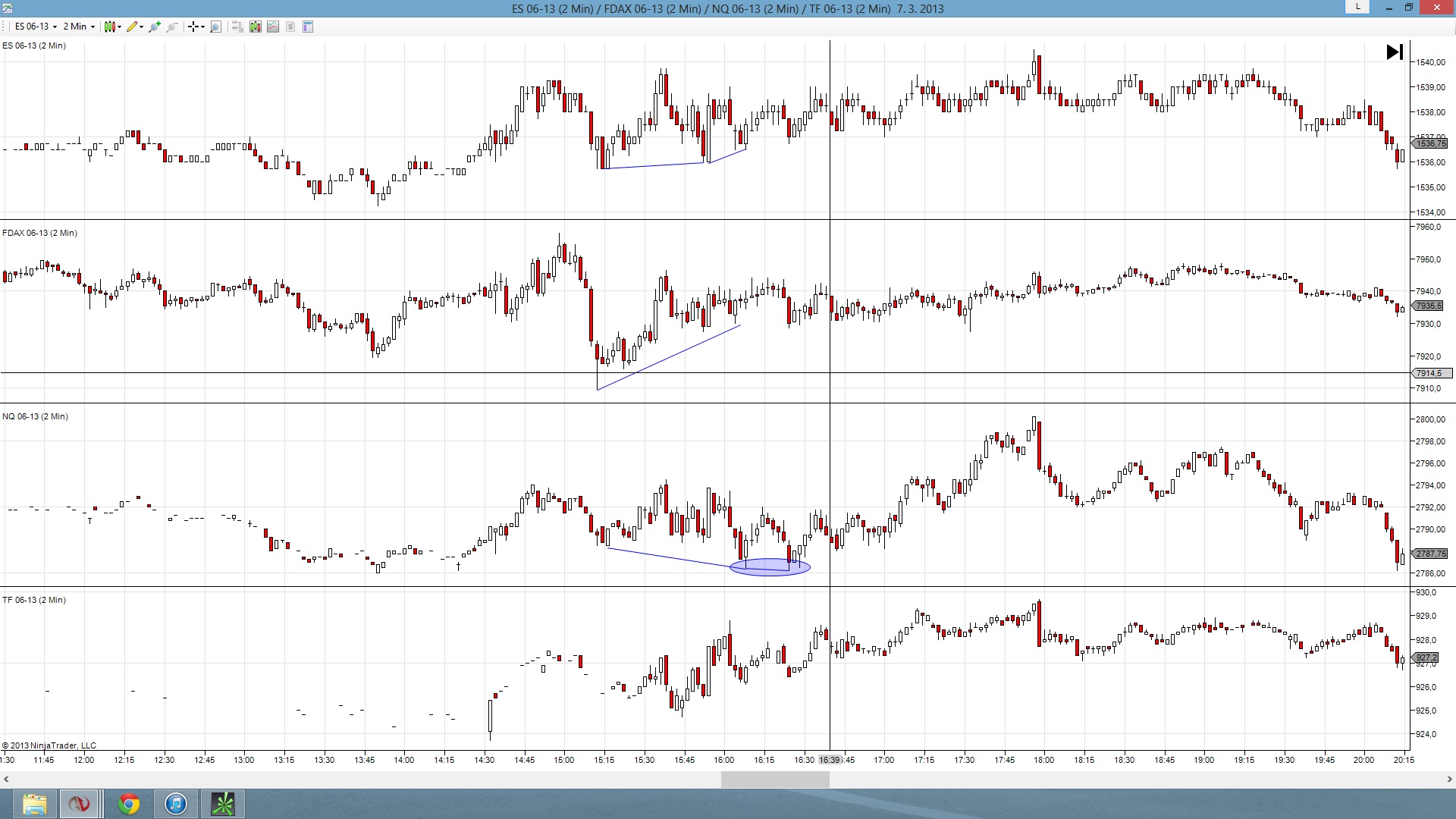
Task: Click the L link button in title bar
Action: coord(1357,7)
